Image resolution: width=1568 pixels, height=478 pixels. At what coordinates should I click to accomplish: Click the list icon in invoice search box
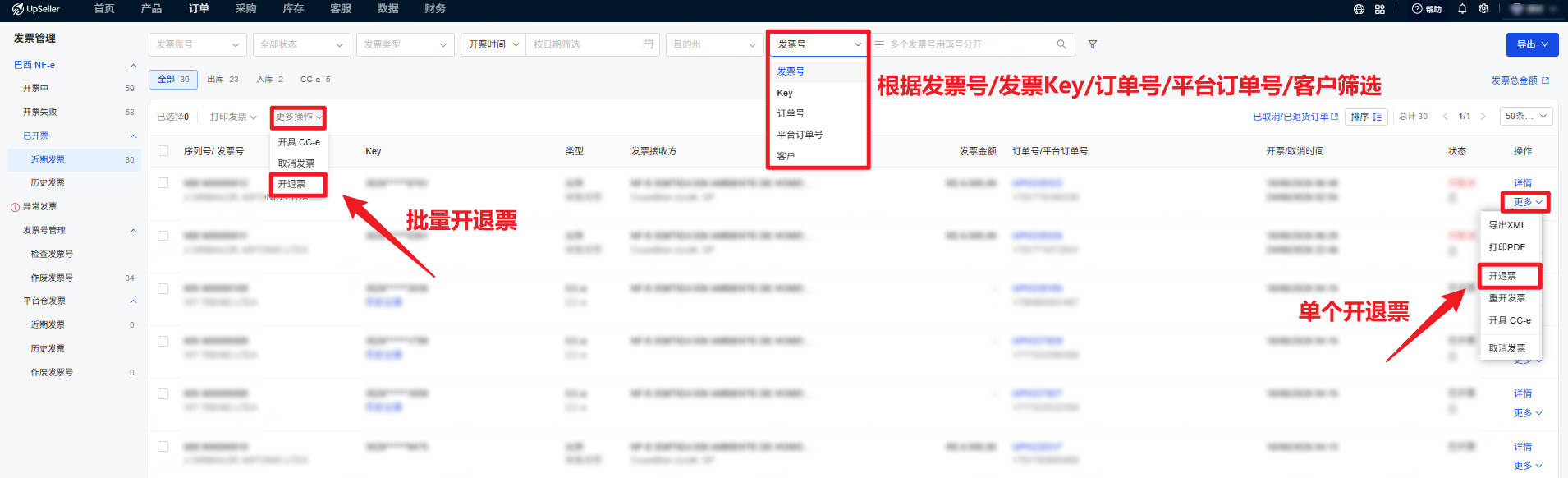[879, 44]
